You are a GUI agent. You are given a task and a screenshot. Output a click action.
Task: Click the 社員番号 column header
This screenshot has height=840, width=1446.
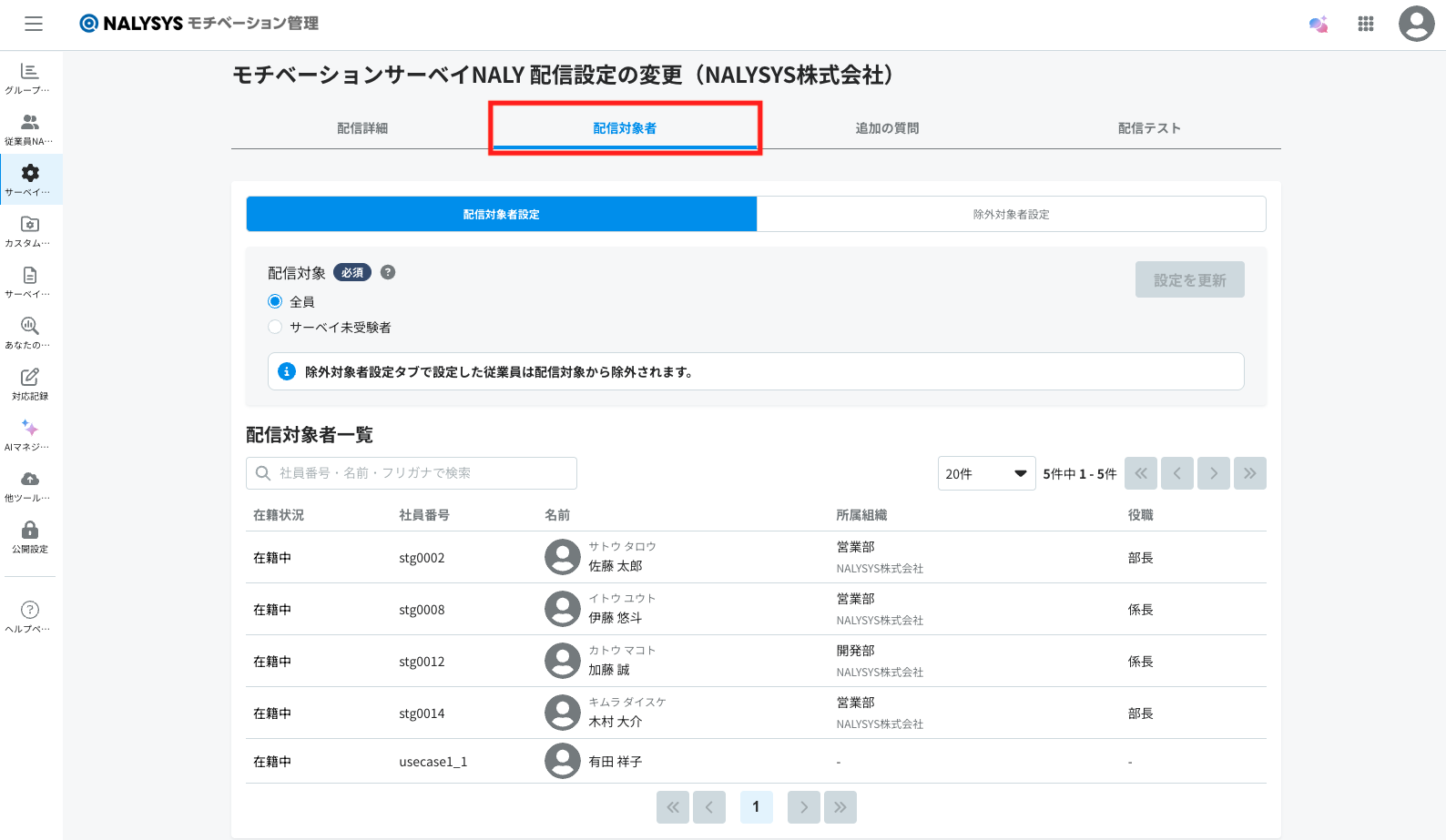[x=424, y=515]
